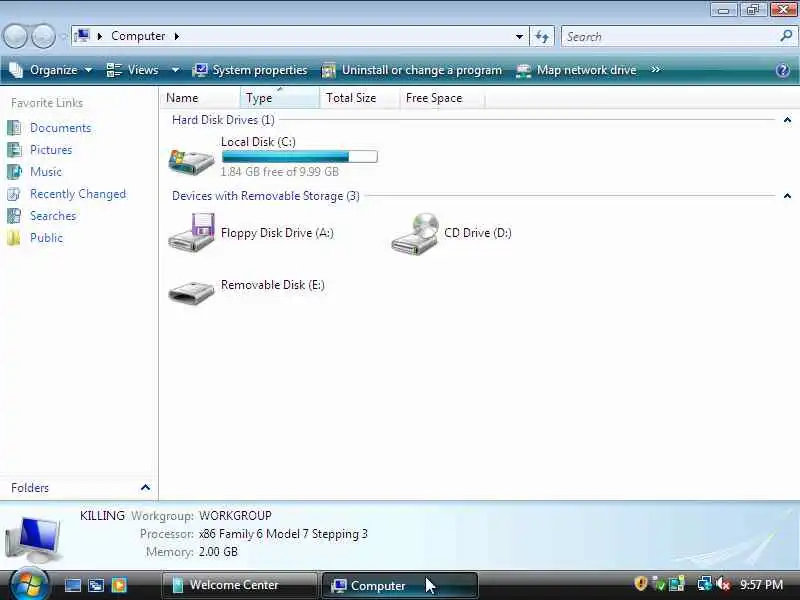Select the Hard Disk Drives (1) heading
Image resolution: width=800 pixels, height=600 pixels.
tap(223, 120)
